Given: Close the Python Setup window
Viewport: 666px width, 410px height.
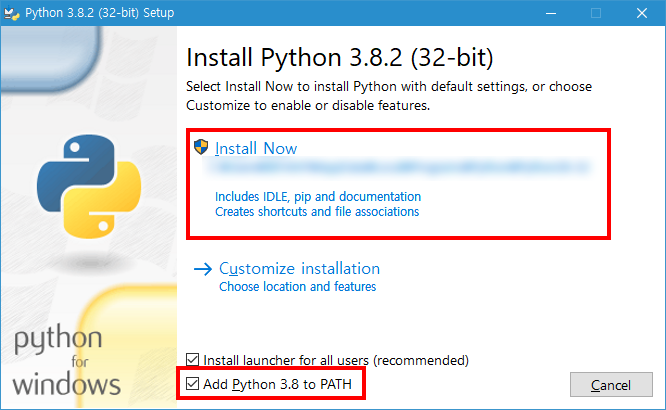Looking at the screenshot, I should click(x=642, y=13).
